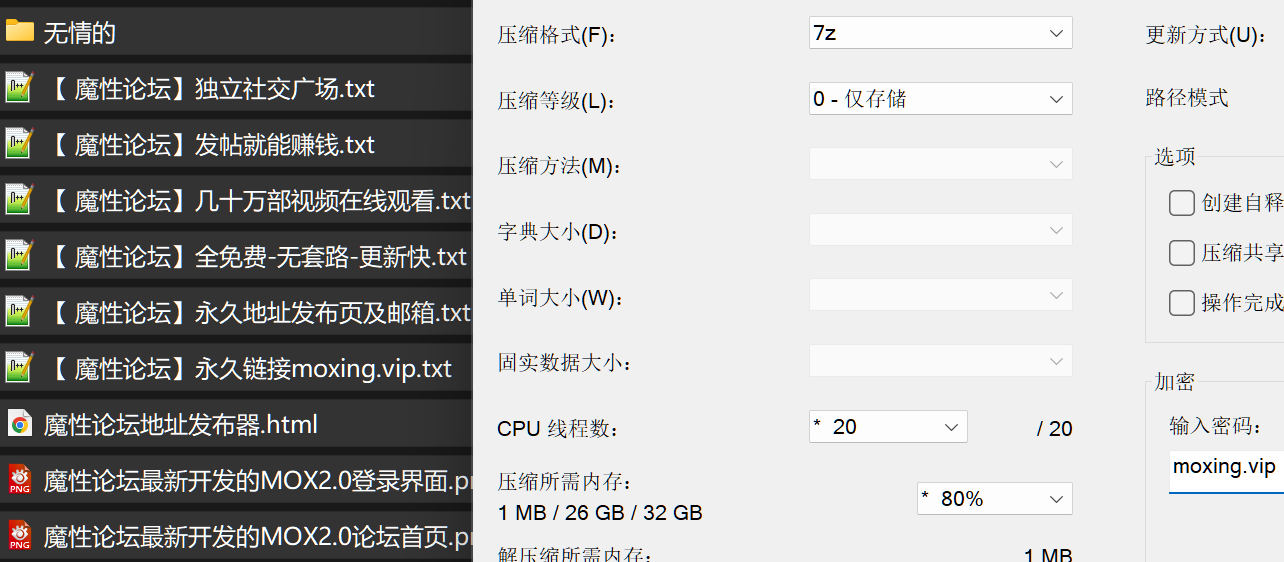Expand the CPU 线程数 dropdown showing 20
Screen dimensions: 1284x562
tap(888, 427)
